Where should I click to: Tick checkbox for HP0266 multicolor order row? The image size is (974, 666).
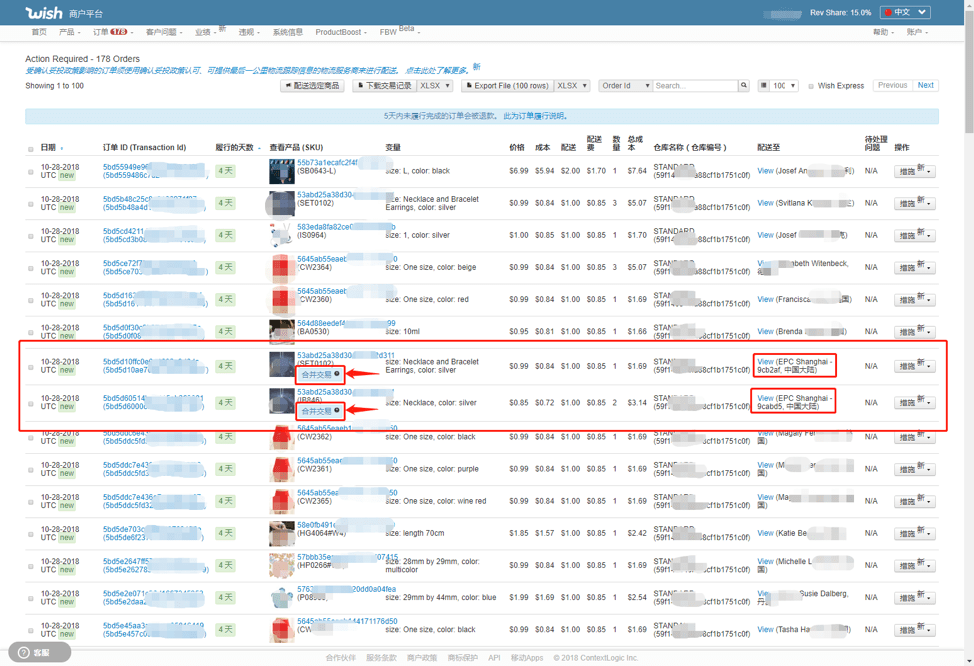click(30, 566)
